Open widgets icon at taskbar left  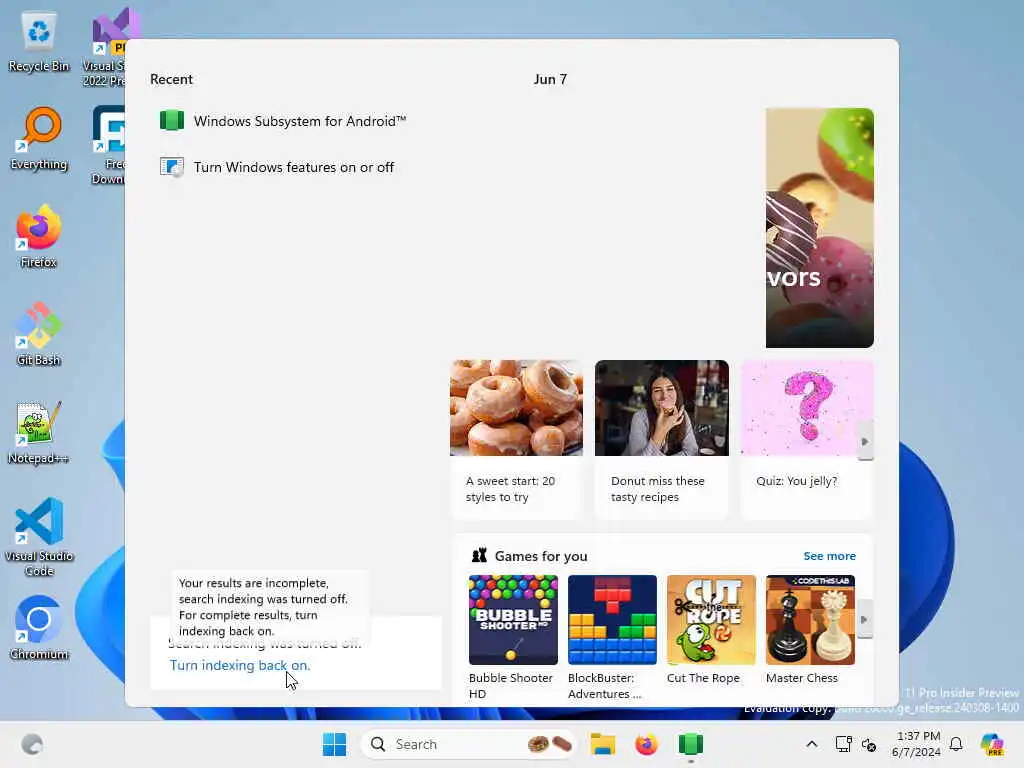32,744
